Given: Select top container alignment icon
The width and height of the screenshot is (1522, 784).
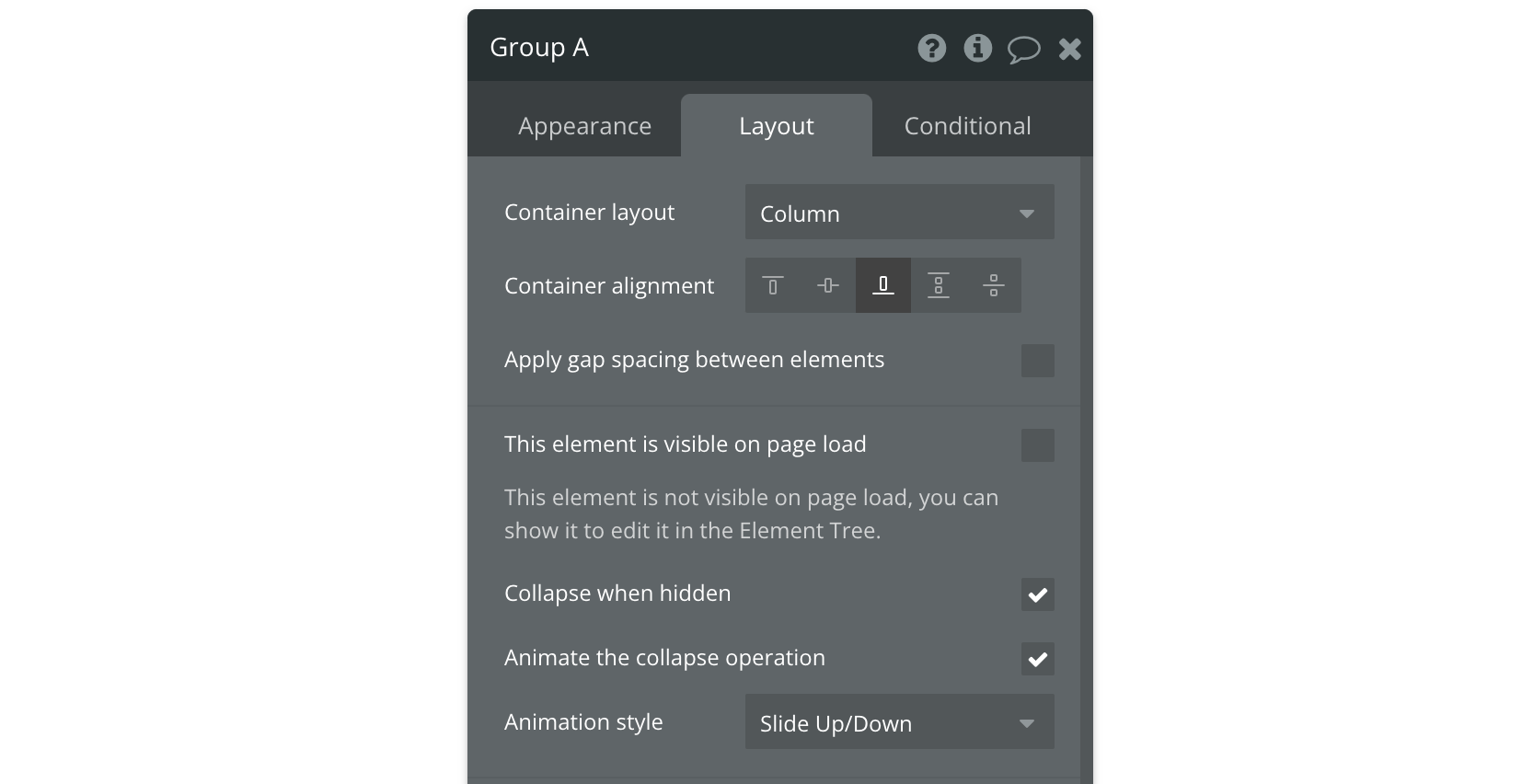Looking at the screenshot, I should point(773,285).
